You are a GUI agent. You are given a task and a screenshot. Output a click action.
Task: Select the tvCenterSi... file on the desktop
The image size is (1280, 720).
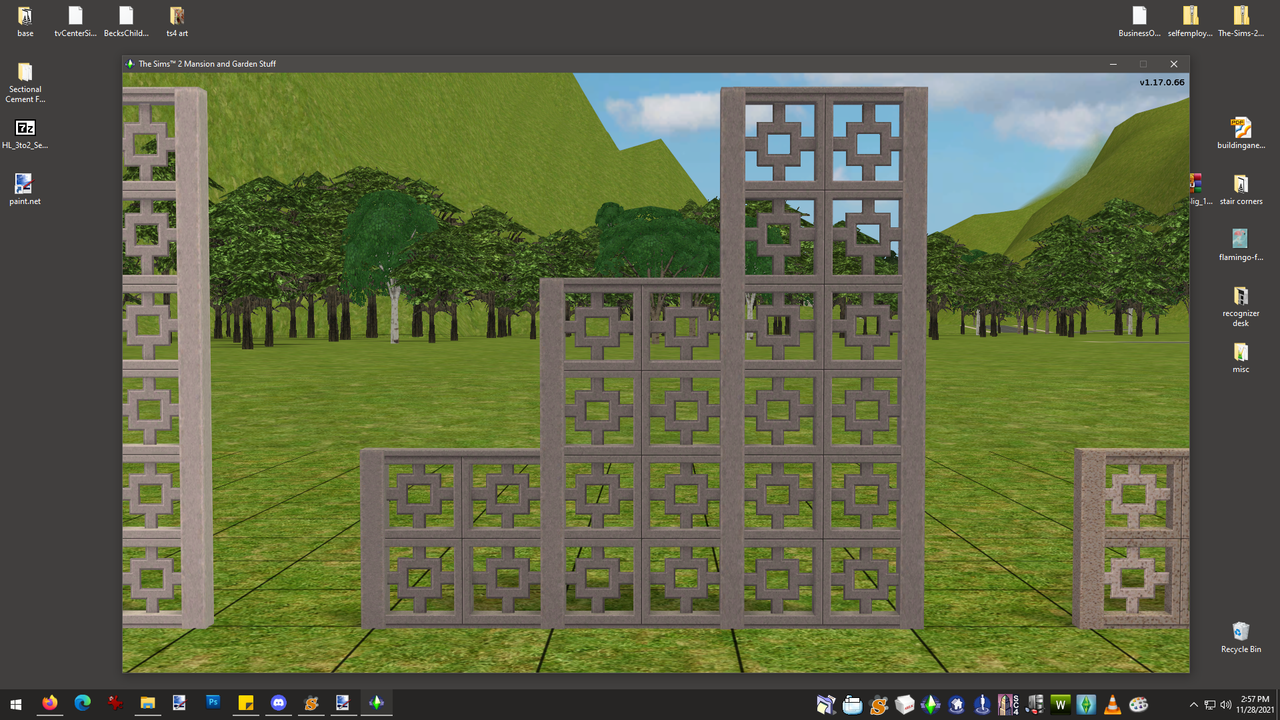(x=76, y=22)
